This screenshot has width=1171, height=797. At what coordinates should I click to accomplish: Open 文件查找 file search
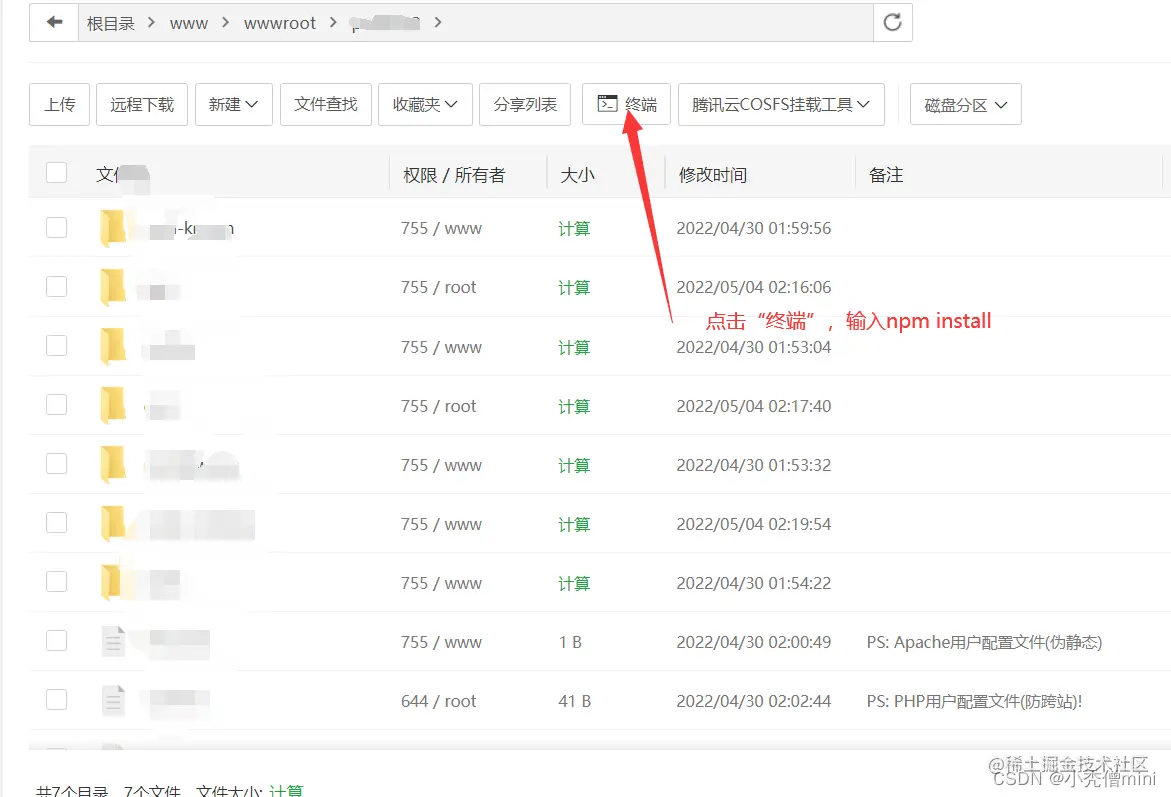click(326, 105)
